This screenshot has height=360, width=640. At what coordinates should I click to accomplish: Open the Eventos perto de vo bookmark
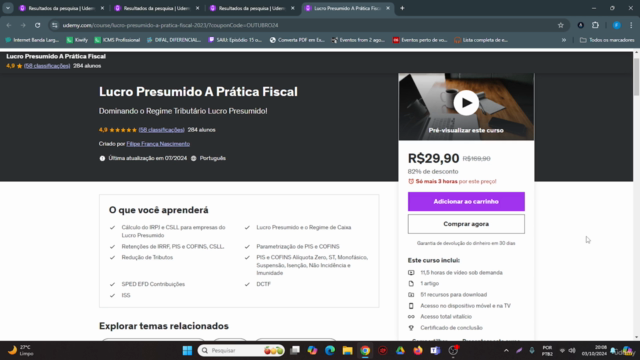point(420,40)
